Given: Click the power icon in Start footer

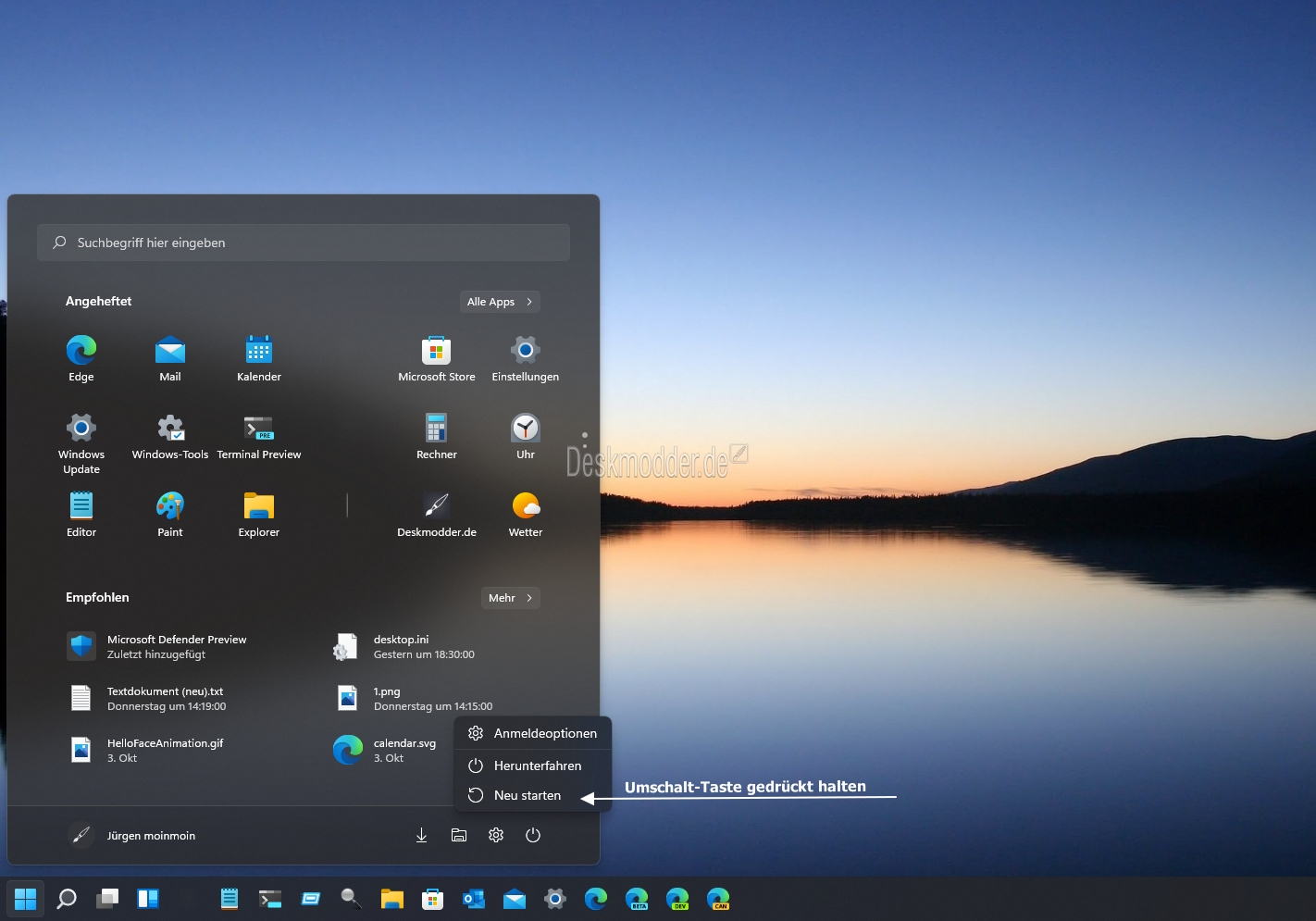Looking at the screenshot, I should tap(533, 835).
